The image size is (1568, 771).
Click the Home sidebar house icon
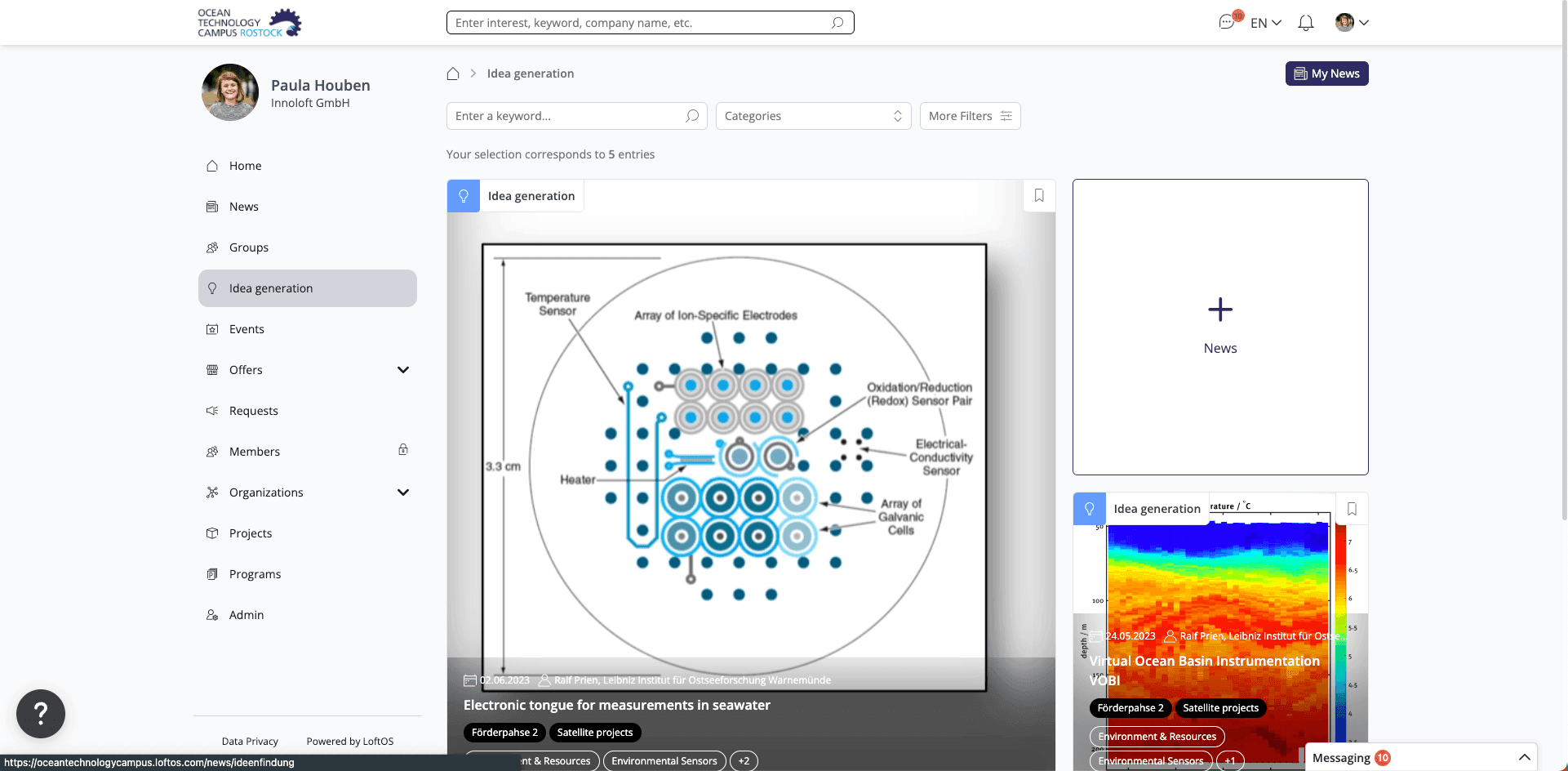212,166
